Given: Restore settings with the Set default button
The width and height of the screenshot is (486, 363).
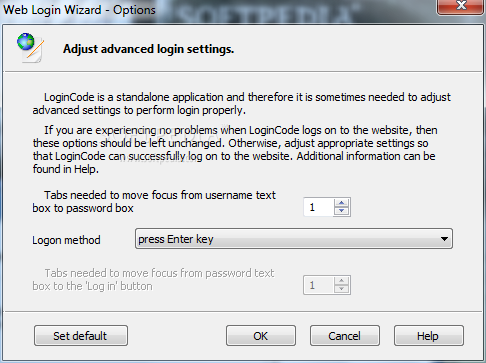Looking at the screenshot, I should (81, 336).
